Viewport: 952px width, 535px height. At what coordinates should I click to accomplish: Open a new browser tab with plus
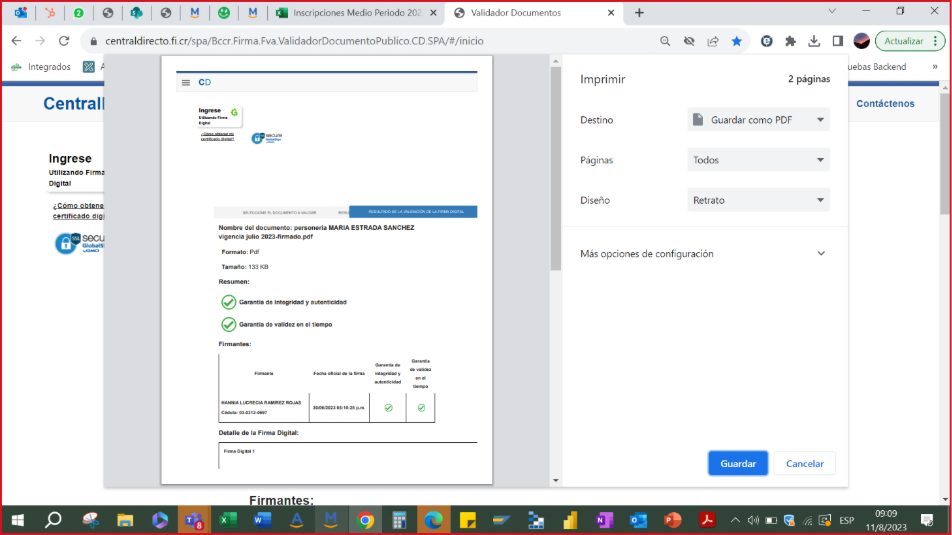tap(639, 13)
